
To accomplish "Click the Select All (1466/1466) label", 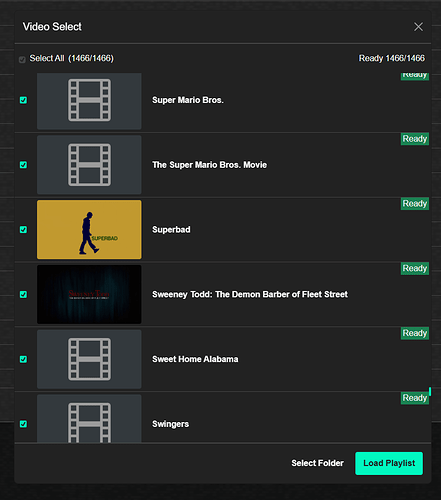I will pyautogui.click(x=72, y=58).
